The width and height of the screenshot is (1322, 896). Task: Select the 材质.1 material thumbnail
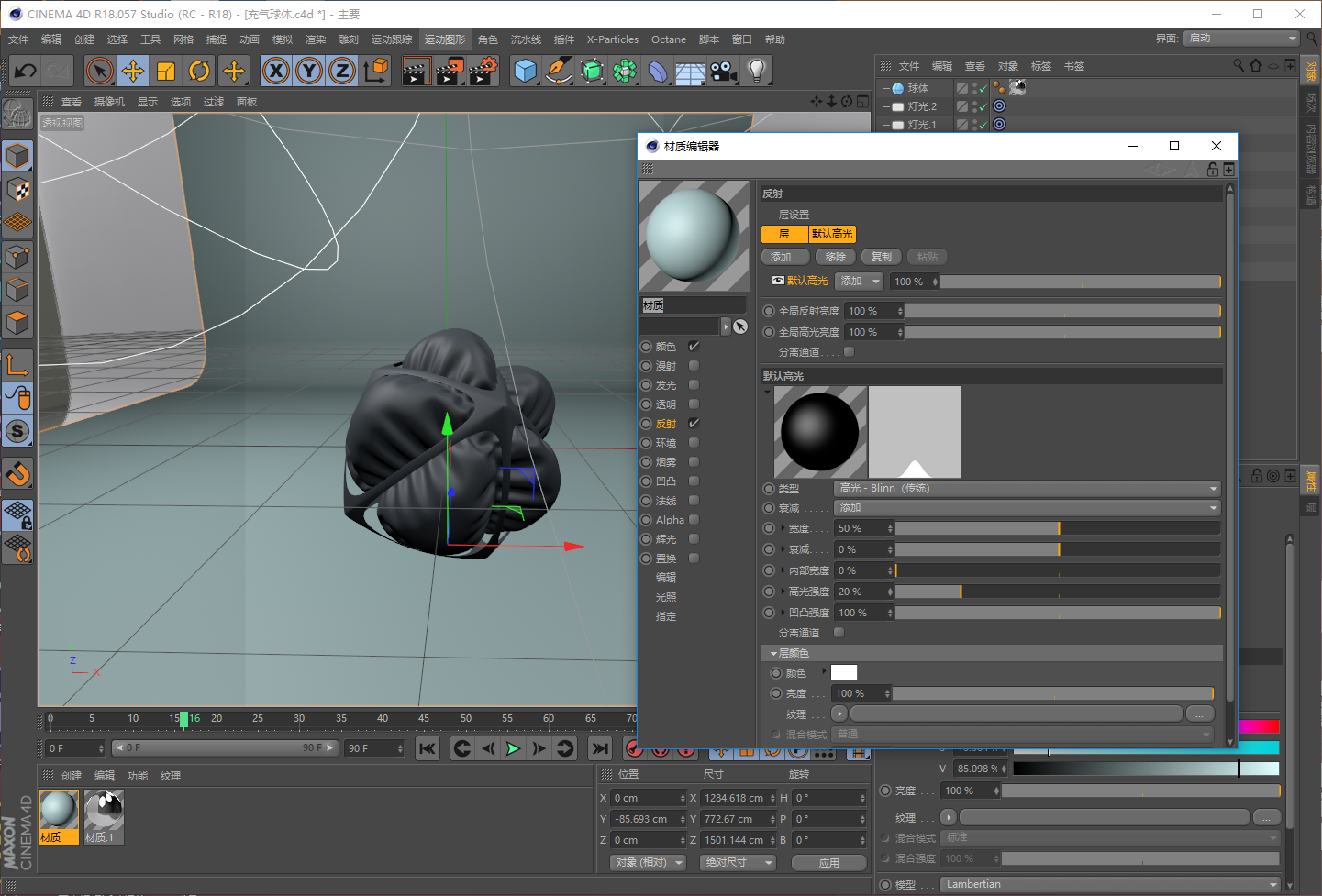104,816
